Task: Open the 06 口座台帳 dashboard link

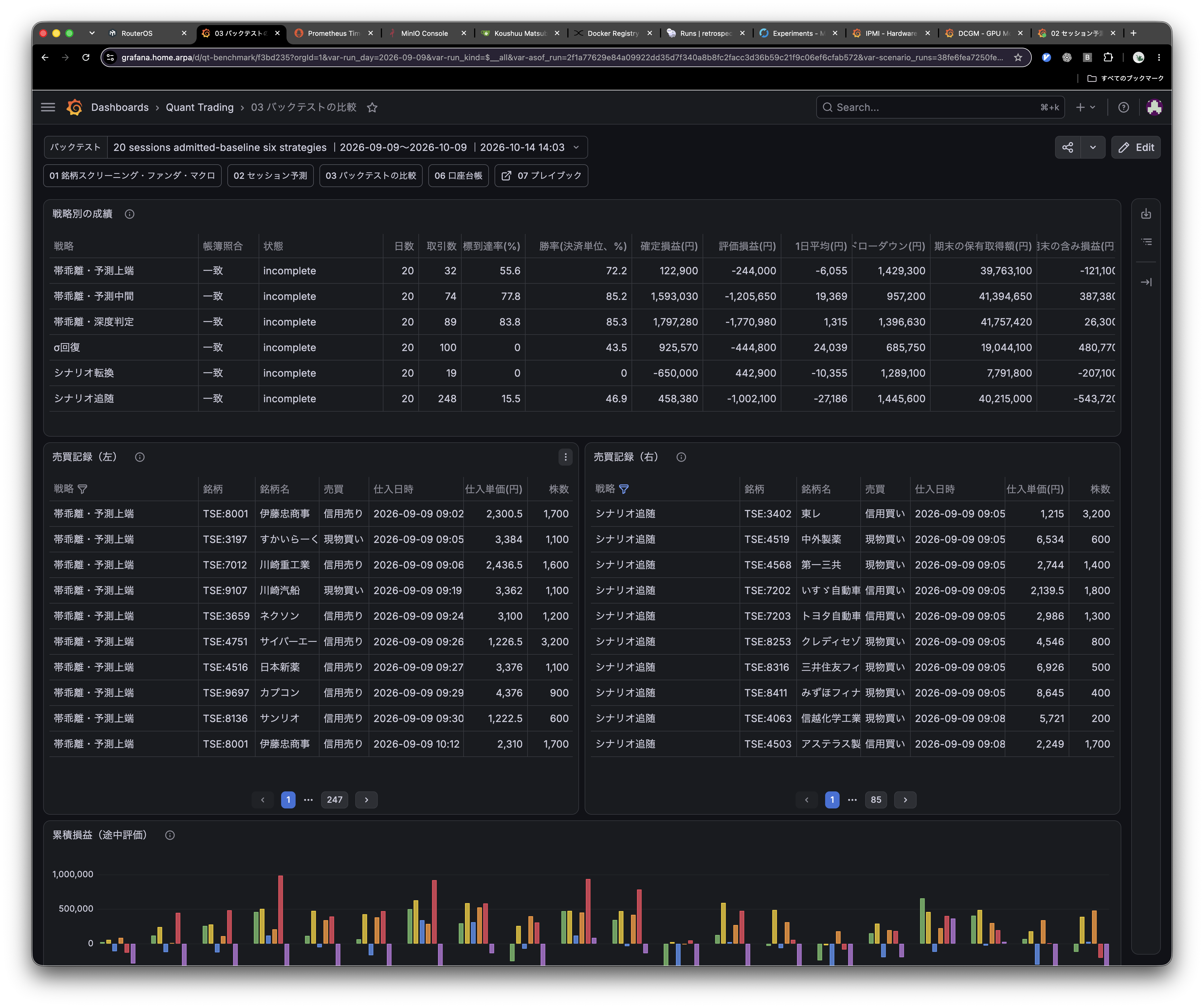Action: 458,175
